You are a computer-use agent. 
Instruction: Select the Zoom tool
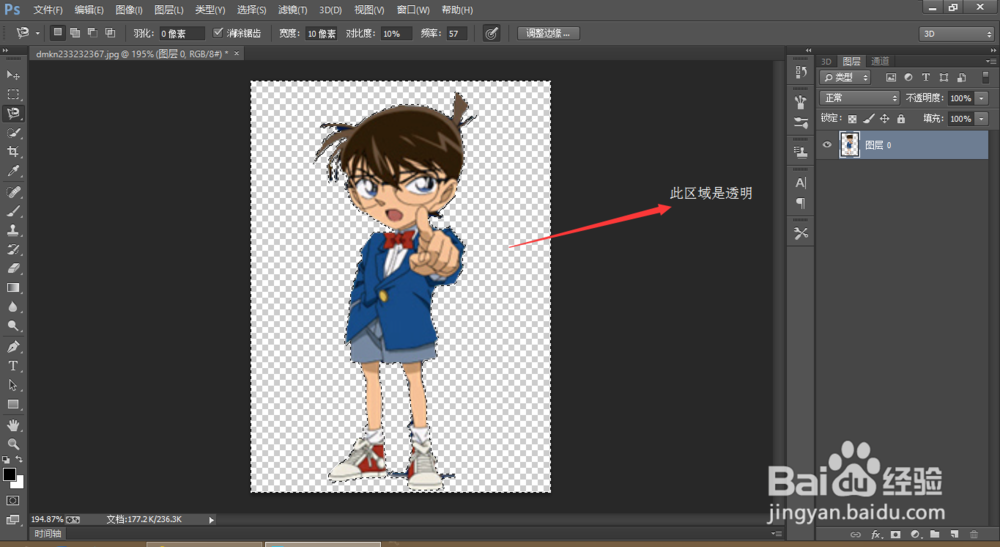13,444
